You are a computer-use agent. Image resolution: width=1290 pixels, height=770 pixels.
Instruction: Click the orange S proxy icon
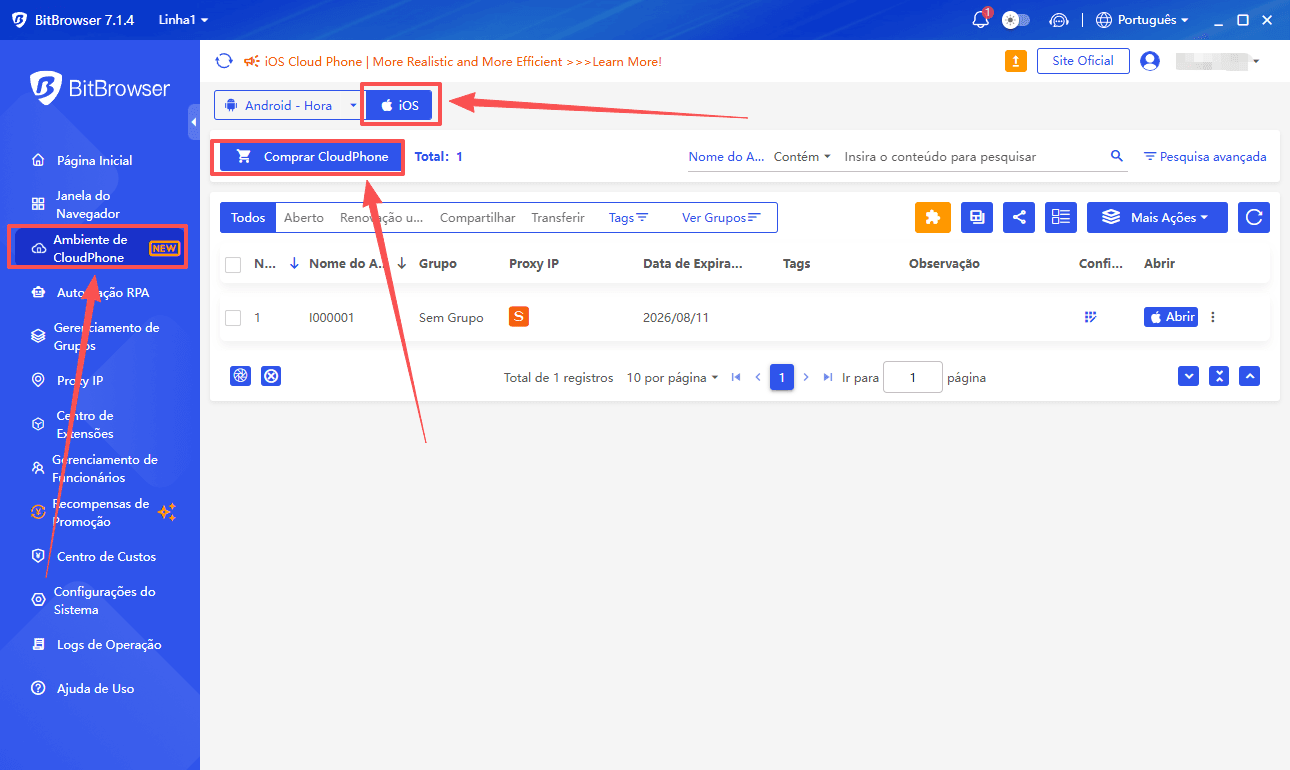pos(519,317)
